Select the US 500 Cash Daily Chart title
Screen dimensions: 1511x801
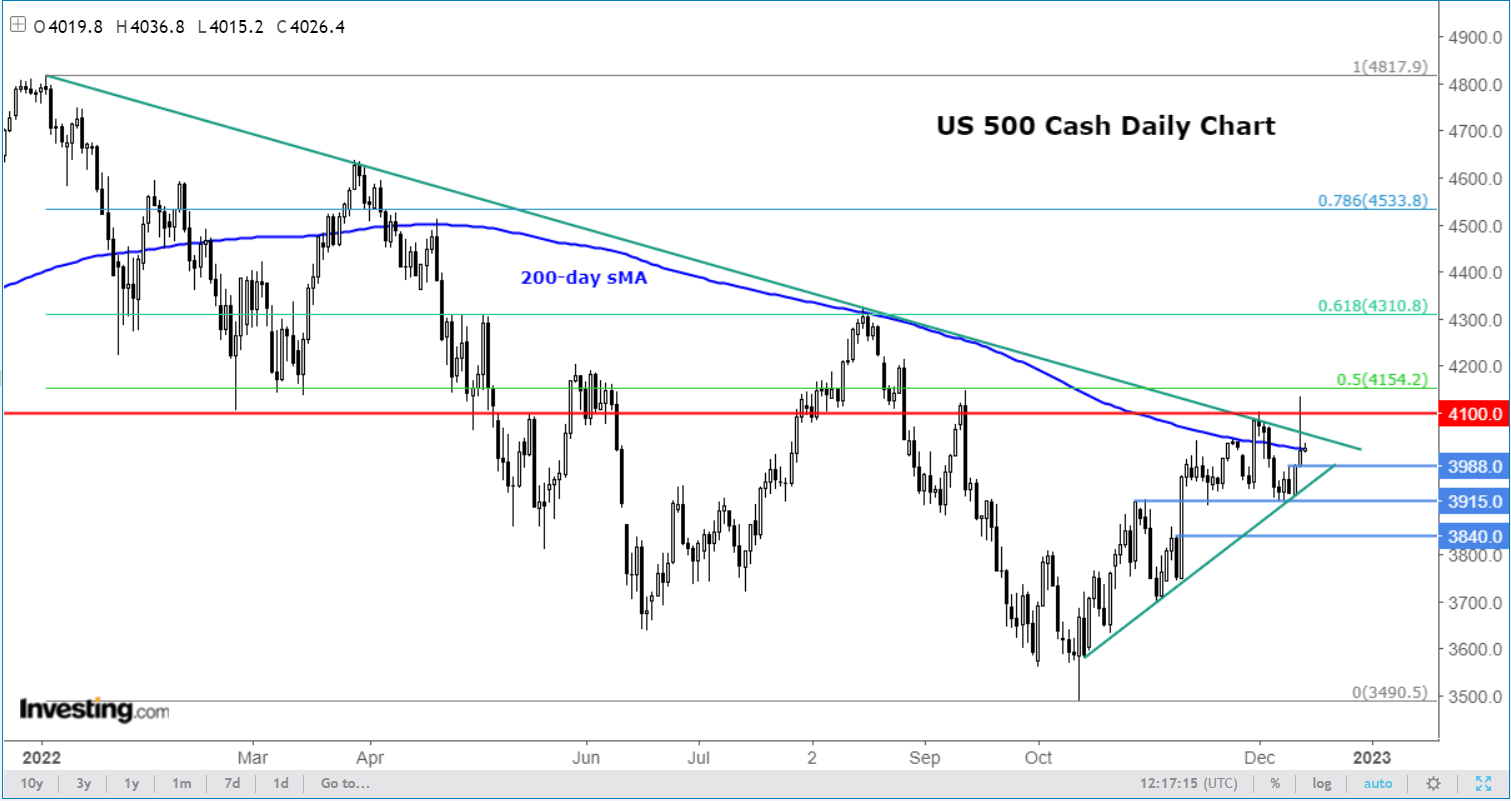click(x=1106, y=127)
